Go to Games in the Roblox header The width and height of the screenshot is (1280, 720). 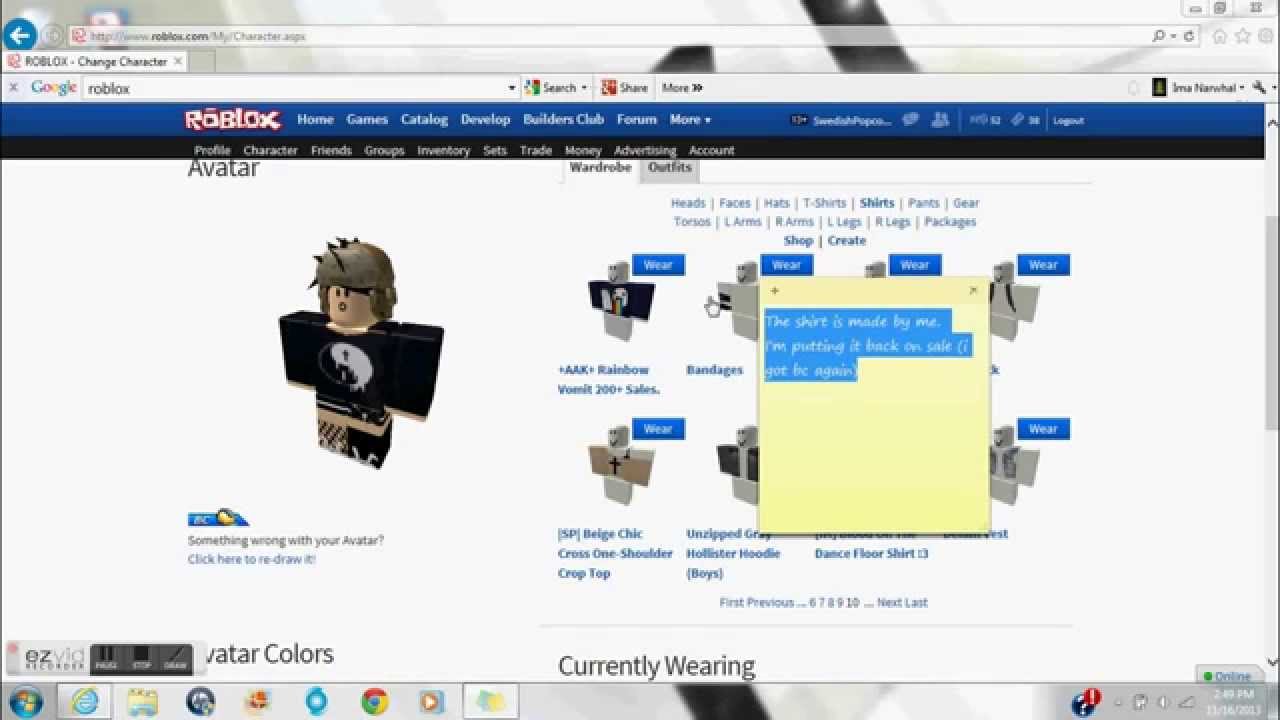pos(367,119)
